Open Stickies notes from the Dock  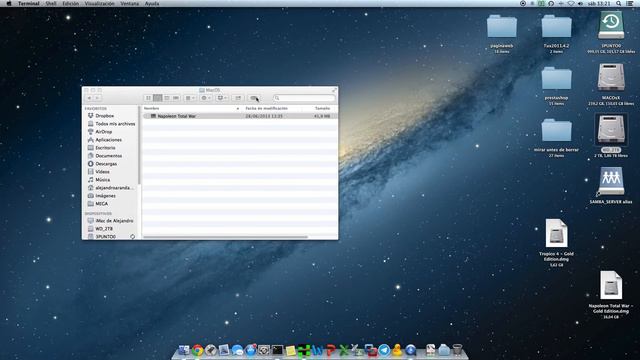[x=290, y=351]
